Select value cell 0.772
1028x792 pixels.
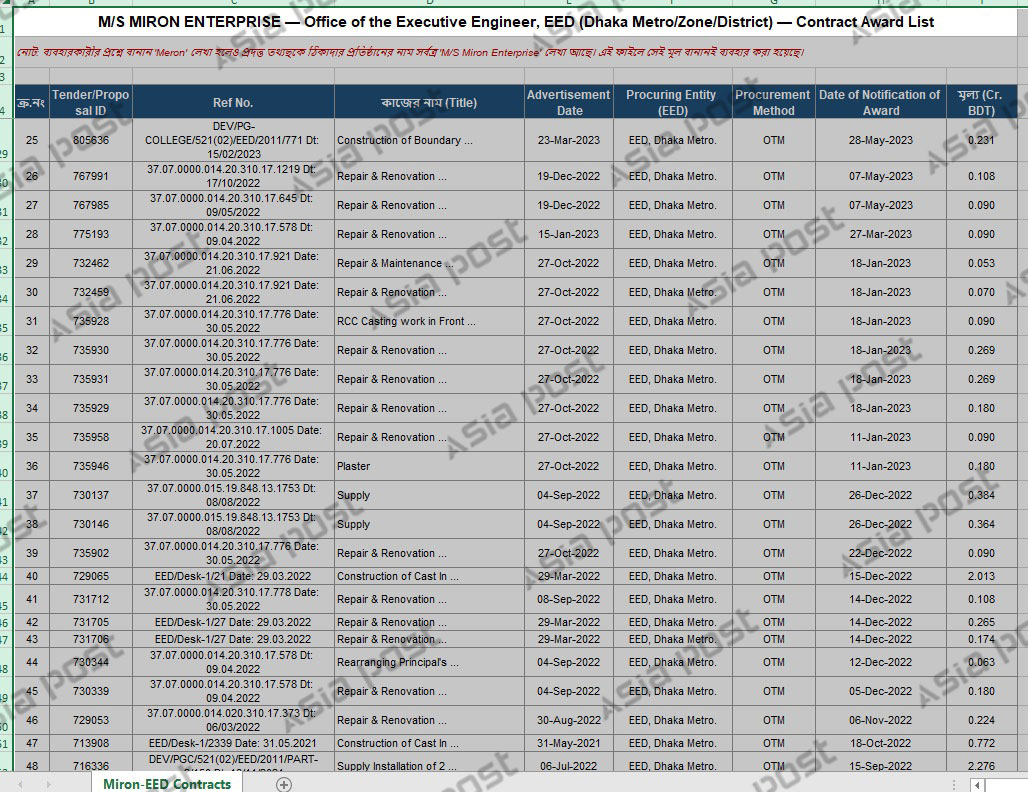coord(981,743)
